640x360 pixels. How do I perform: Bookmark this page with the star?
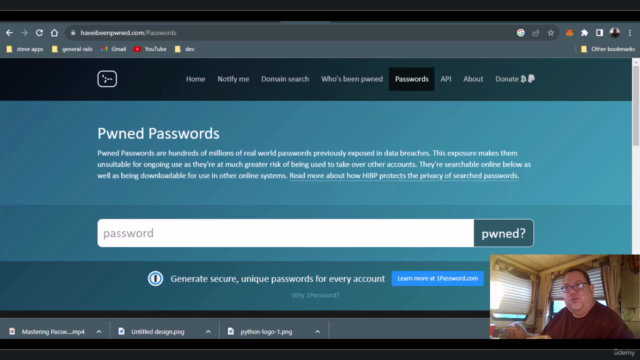pos(551,33)
